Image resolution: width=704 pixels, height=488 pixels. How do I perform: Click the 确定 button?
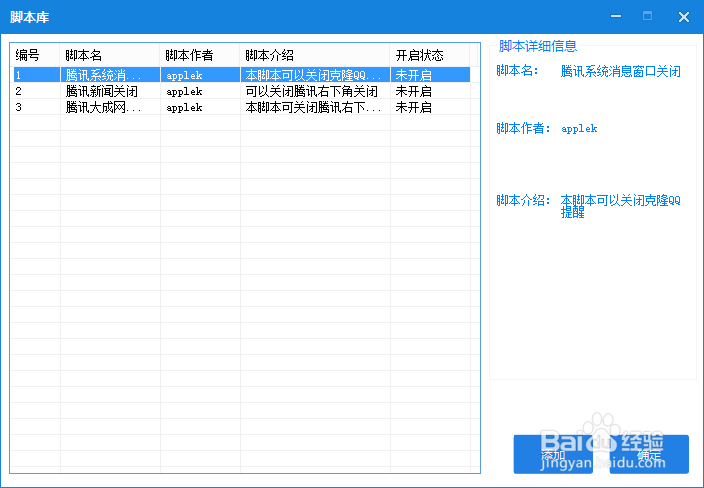point(649,454)
